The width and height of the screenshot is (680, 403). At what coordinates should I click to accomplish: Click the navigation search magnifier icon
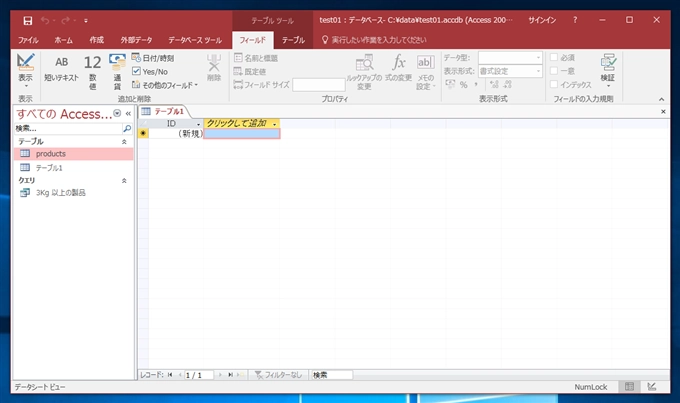click(127, 128)
